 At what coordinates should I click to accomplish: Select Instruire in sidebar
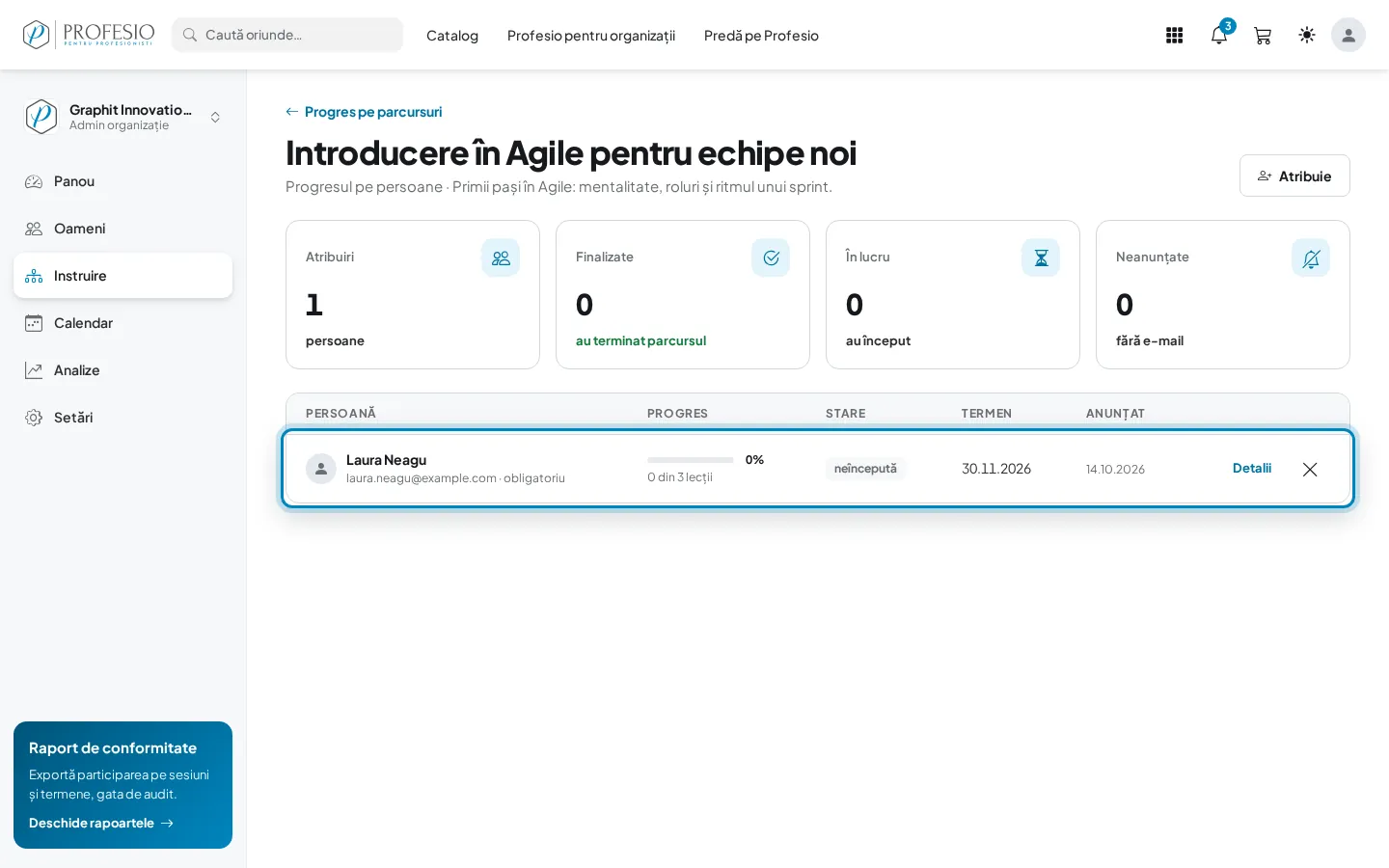123,276
